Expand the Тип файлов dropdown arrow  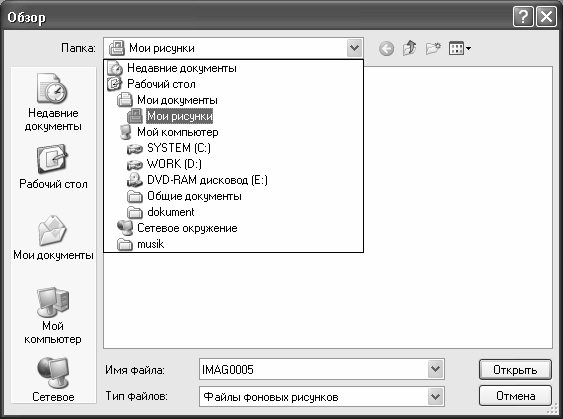pos(435,397)
